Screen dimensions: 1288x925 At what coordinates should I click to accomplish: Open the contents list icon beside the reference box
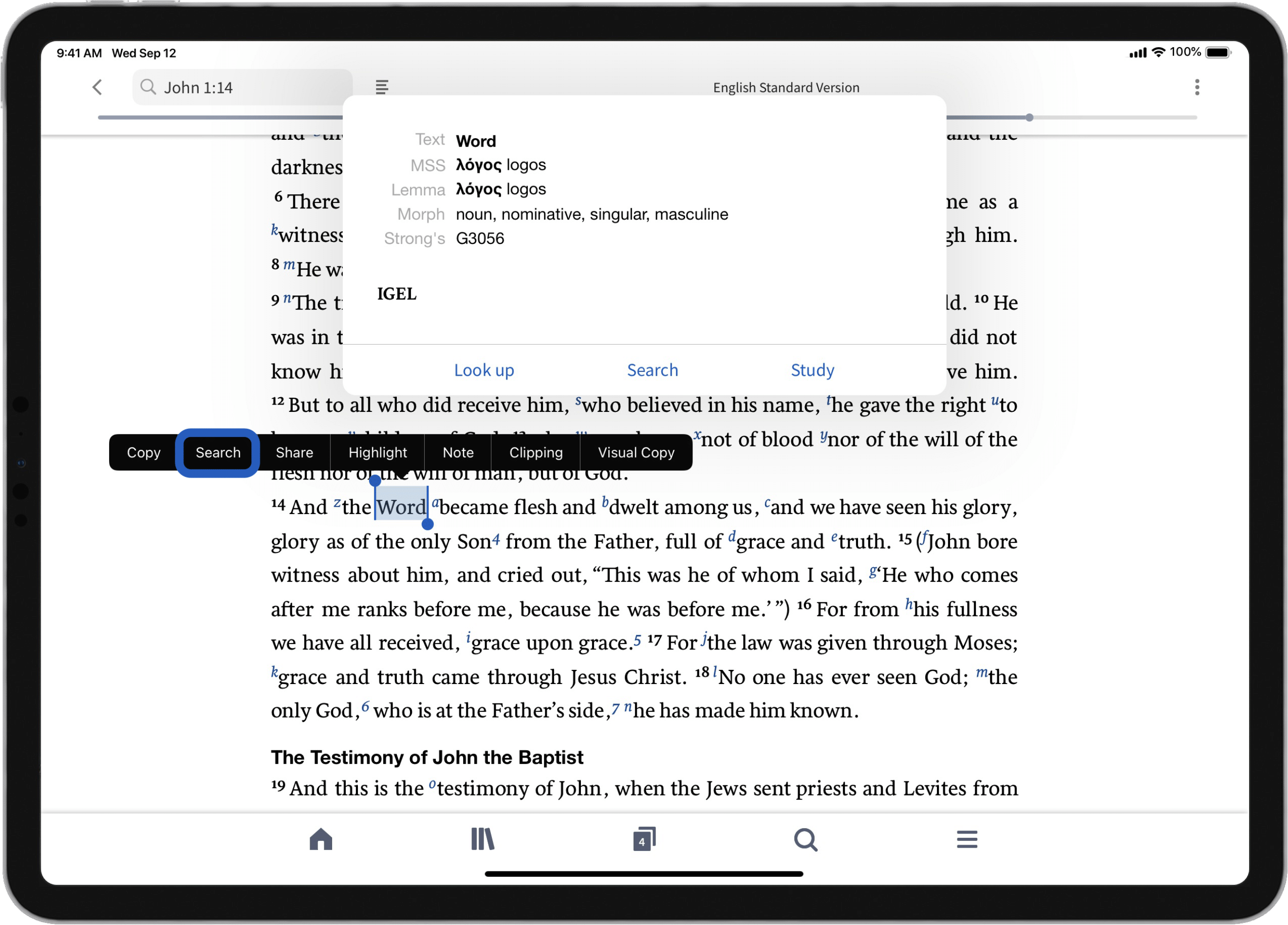382,87
